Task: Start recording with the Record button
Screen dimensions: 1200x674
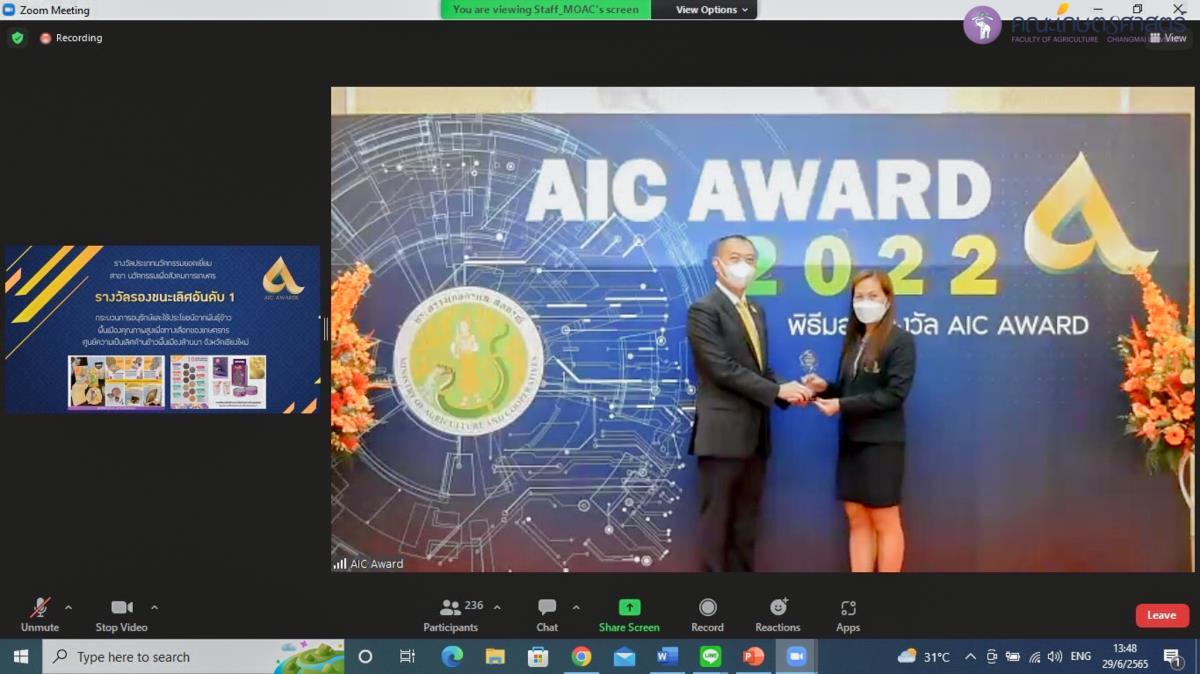Action: (x=707, y=614)
